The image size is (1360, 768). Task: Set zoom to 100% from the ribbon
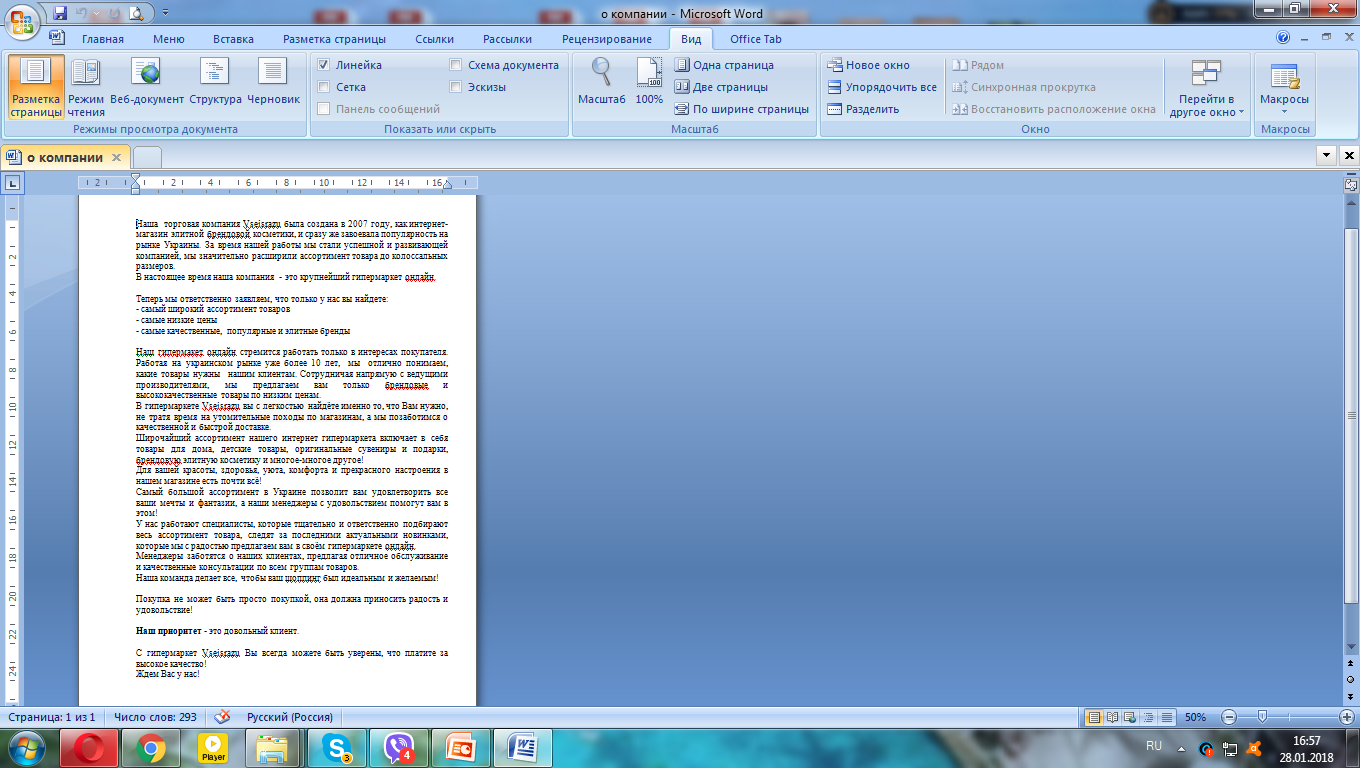click(649, 82)
